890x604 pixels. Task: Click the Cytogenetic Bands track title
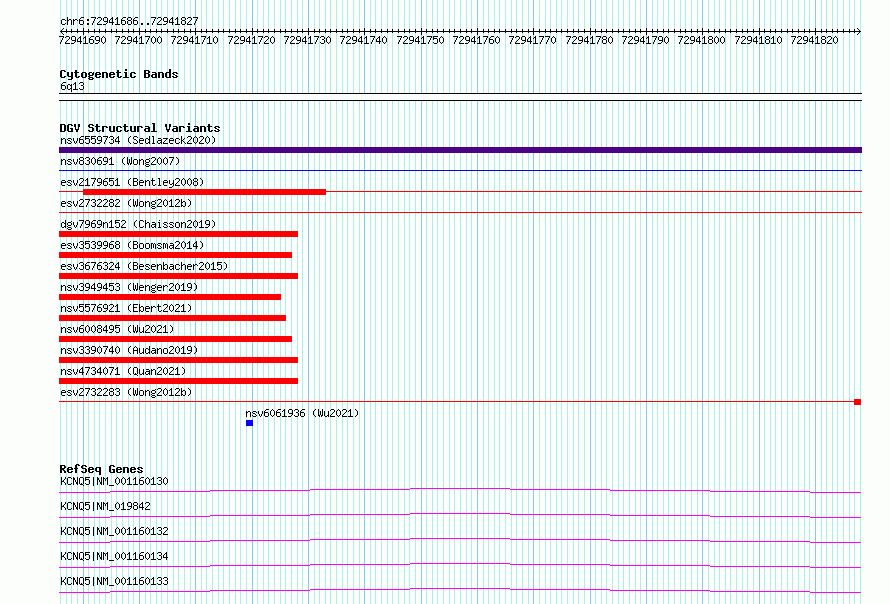pos(119,74)
